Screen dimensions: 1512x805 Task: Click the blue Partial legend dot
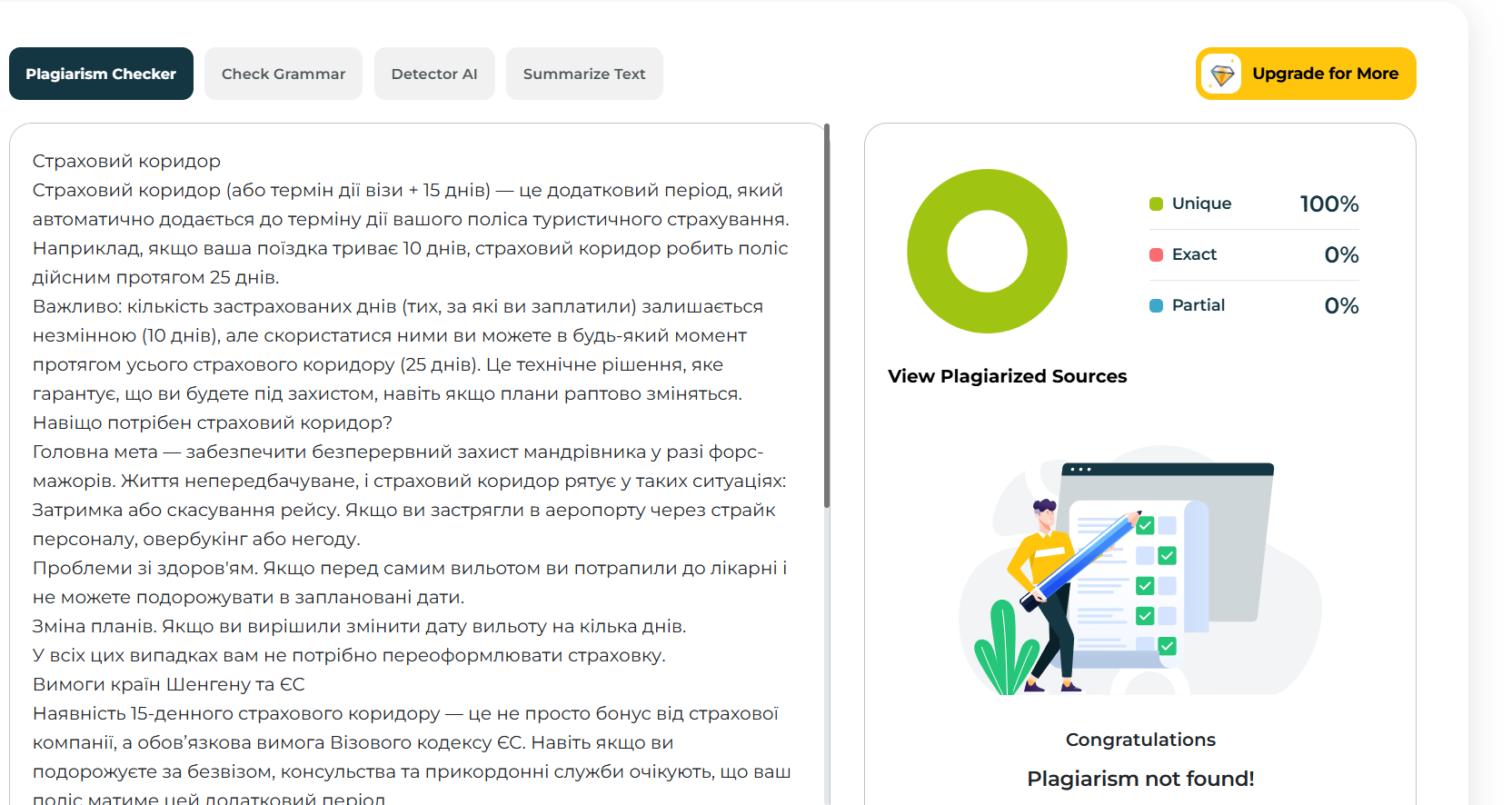point(1156,305)
